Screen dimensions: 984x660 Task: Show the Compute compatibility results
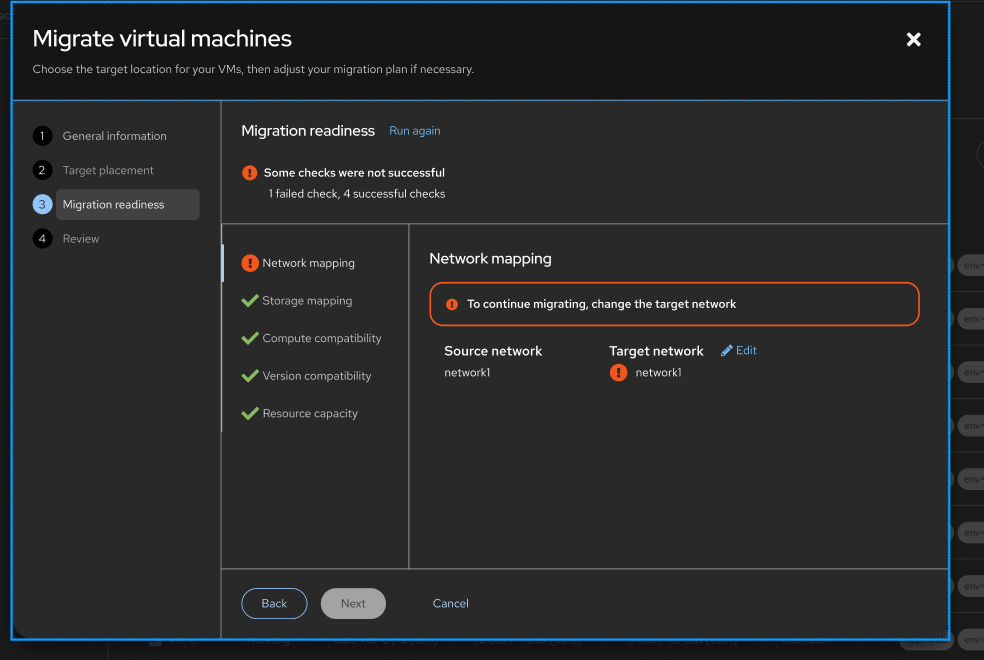click(x=322, y=339)
